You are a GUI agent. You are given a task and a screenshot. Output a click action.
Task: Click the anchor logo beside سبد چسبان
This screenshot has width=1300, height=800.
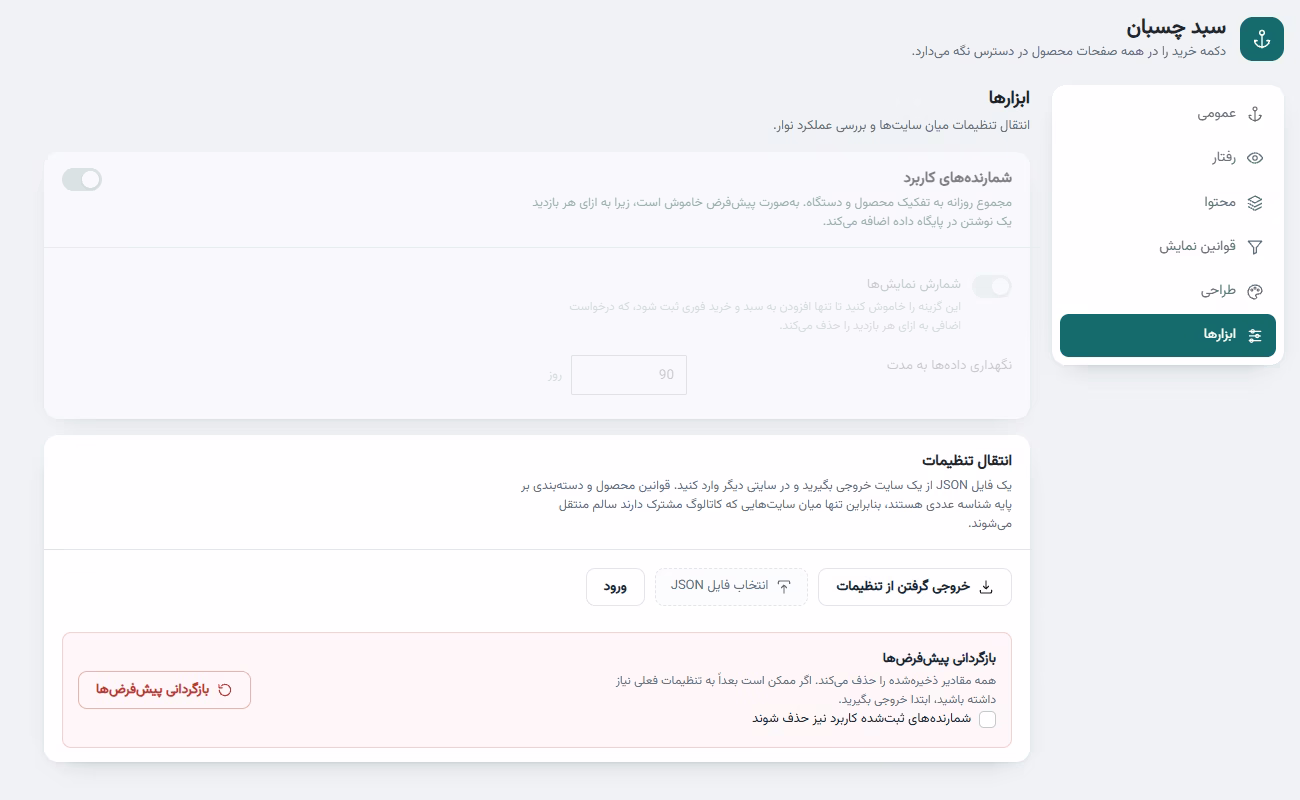pyautogui.click(x=1262, y=39)
